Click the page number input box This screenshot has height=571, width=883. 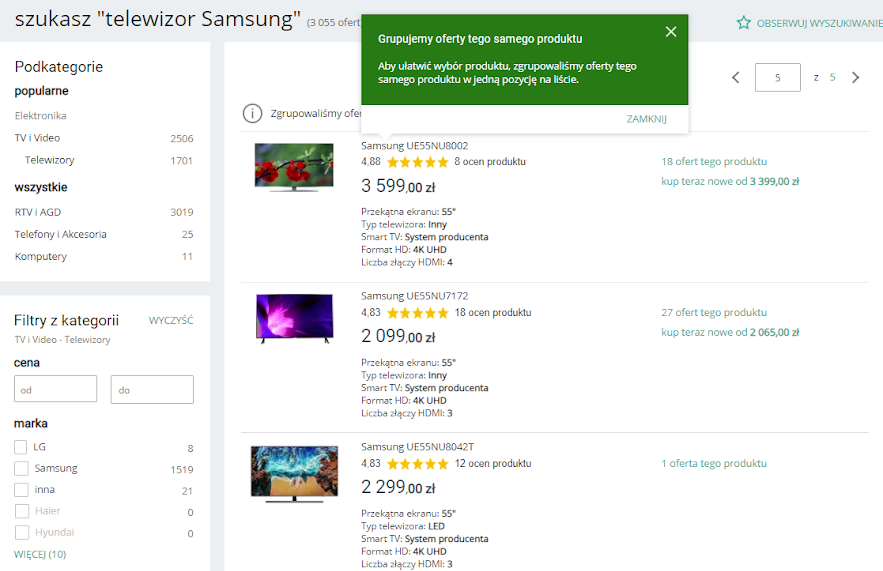777,78
